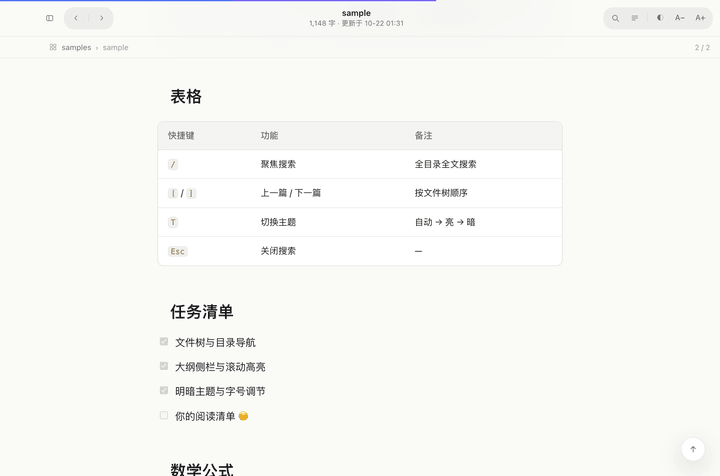
Task: Open the outline list icon
Action: point(635,18)
